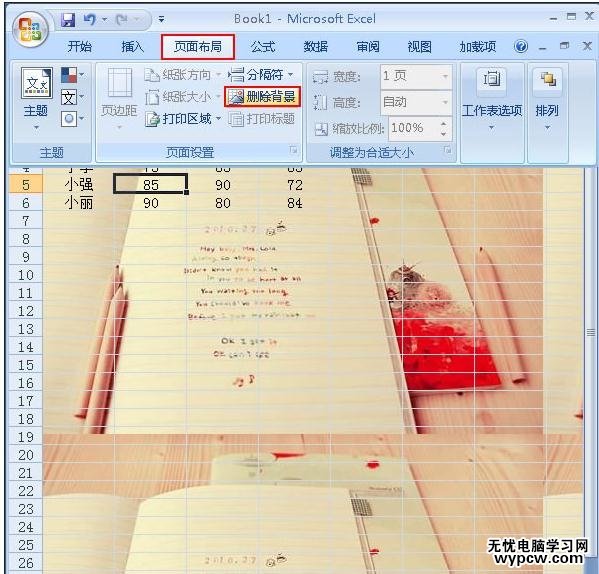
Task: Open Customize Quick Access Toolbar arrow
Action: coord(162,19)
